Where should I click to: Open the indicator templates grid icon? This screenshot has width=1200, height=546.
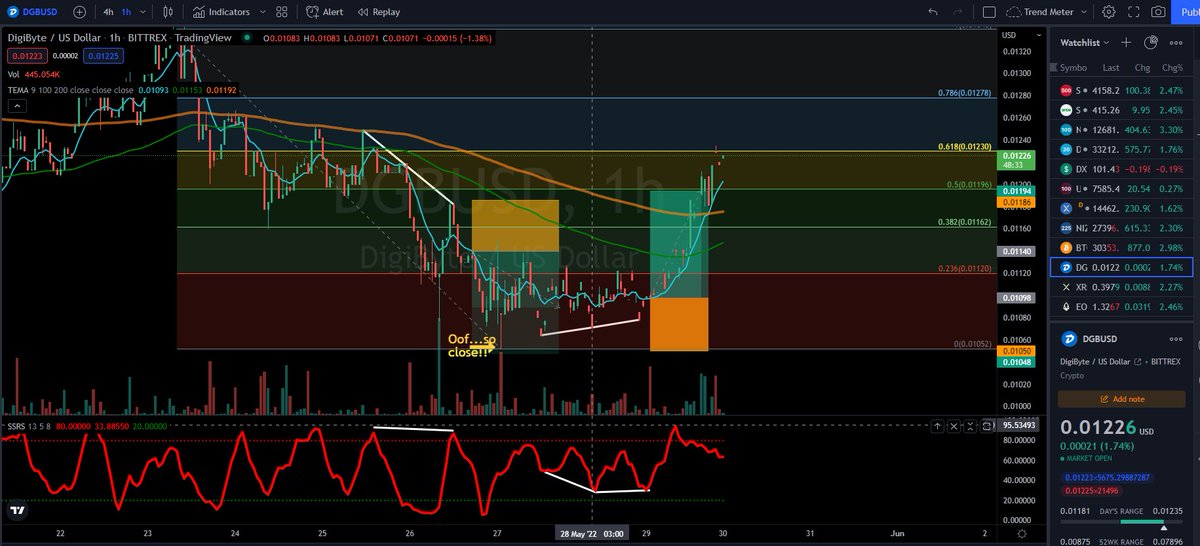tap(281, 12)
